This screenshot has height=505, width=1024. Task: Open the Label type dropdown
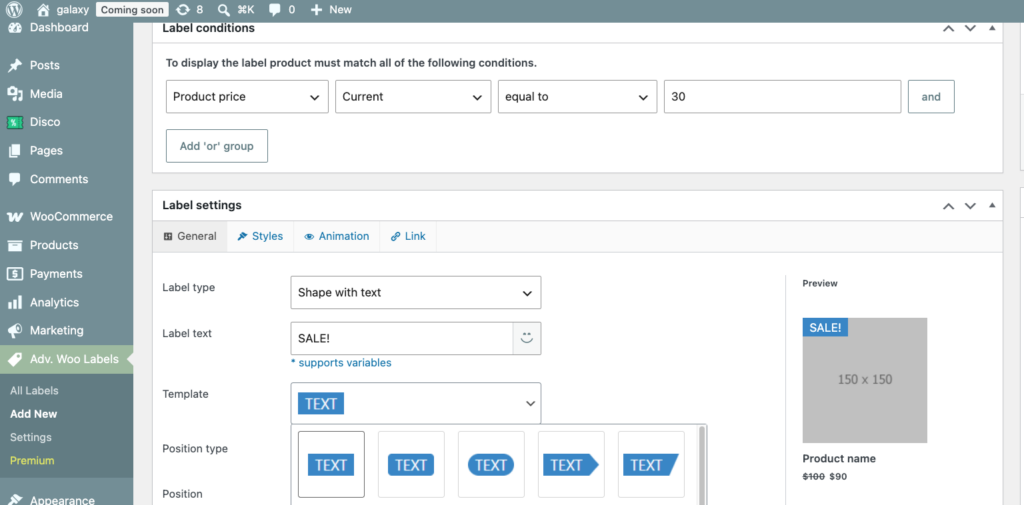coord(416,293)
